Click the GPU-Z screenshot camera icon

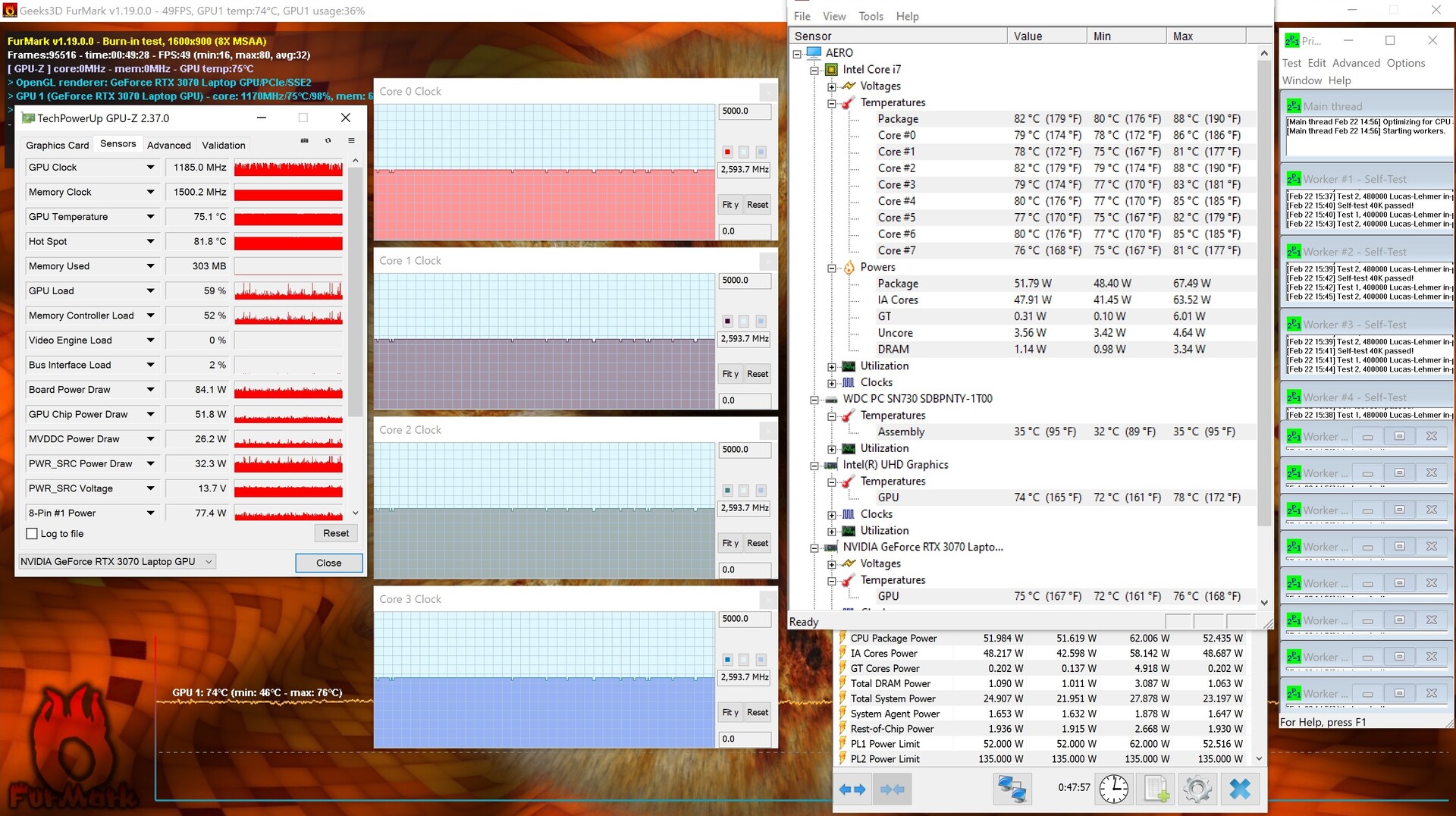pyautogui.click(x=305, y=141)
